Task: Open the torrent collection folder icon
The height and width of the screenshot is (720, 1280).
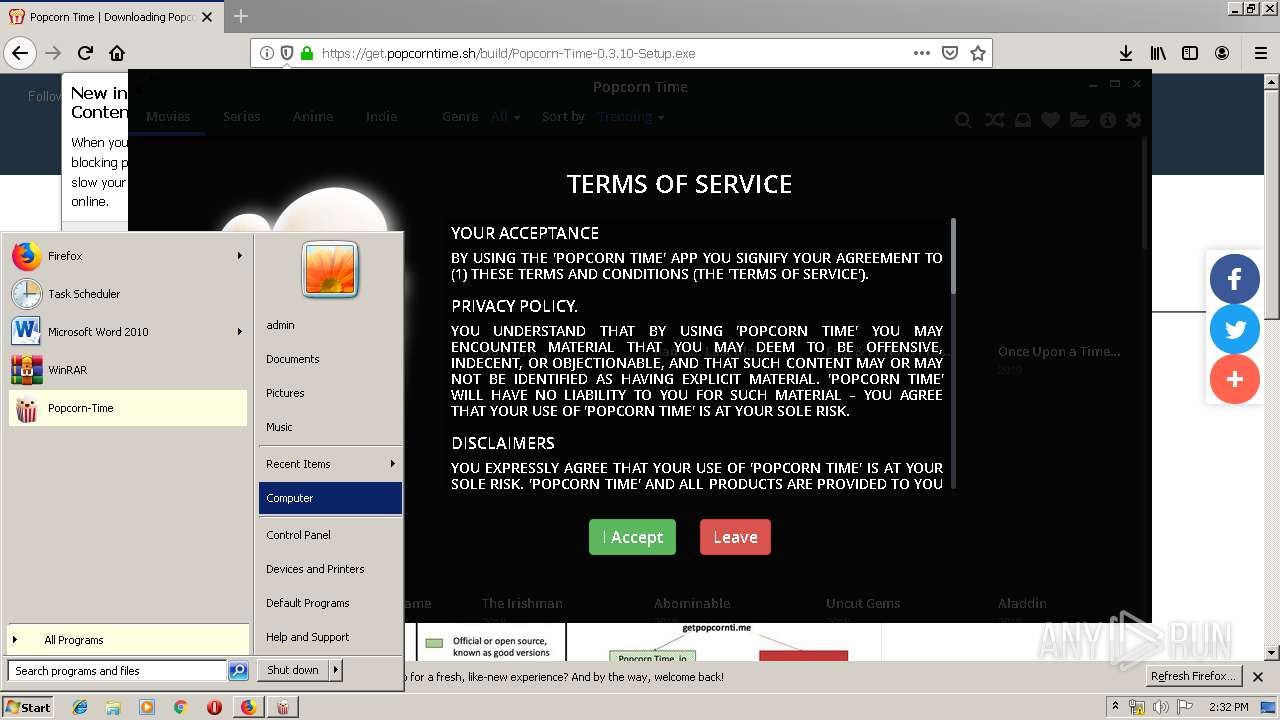Action: click(x=1079, y=120)
